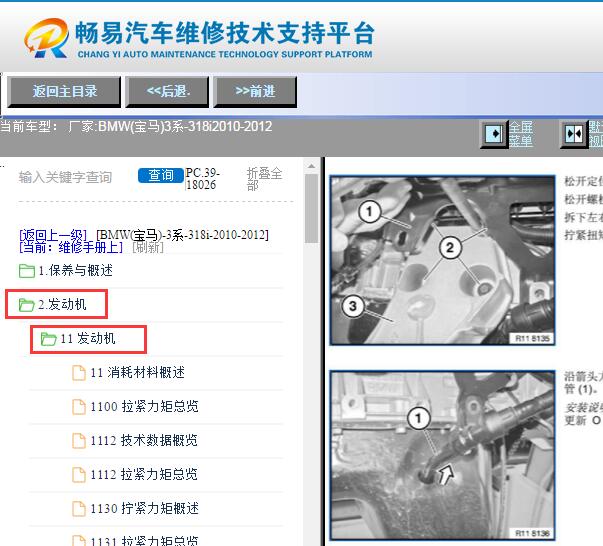Click the open folder icon of 2.发动机
Image resolution: width=603 pixels, height=546 pixels.
click(27, 305)
